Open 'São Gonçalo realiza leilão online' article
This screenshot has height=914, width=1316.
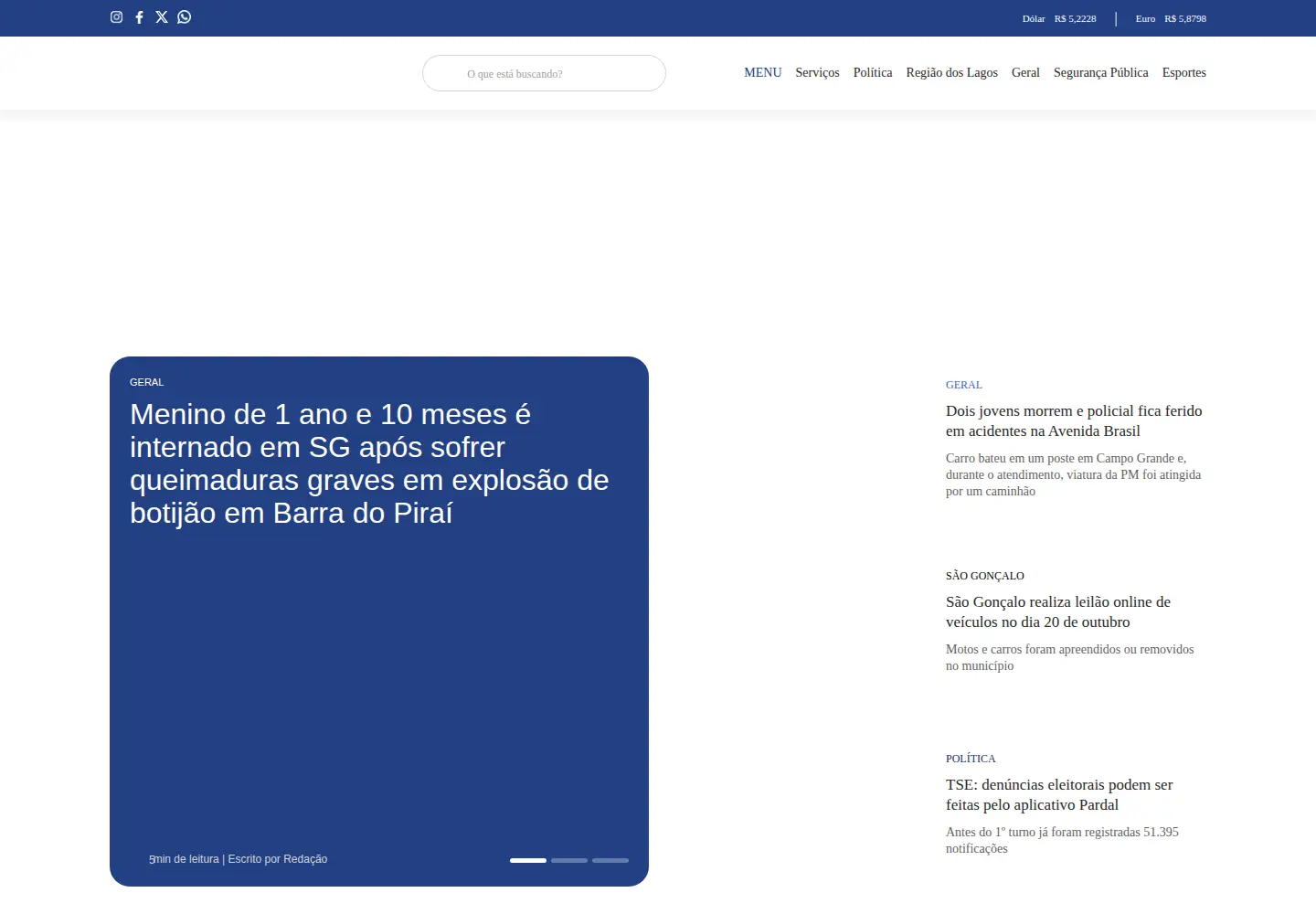(1058, 611)
